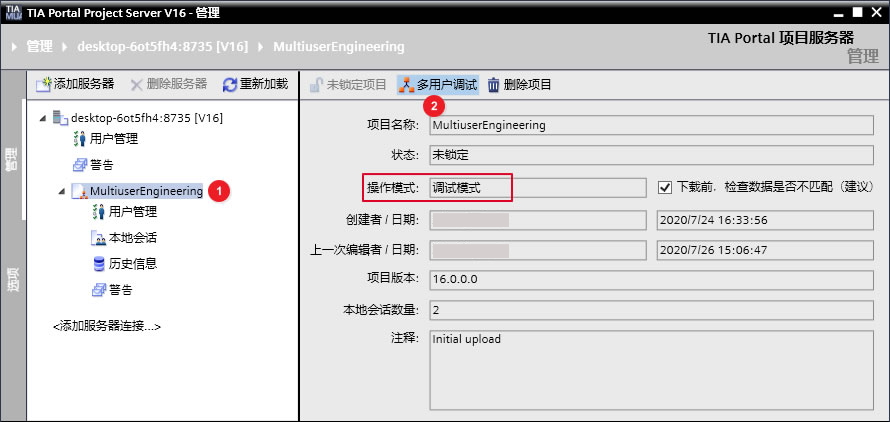
Task: Click desktop-6ot5fh4:8735 [V16] in the breadcrumb
Action: coord(162,47)
